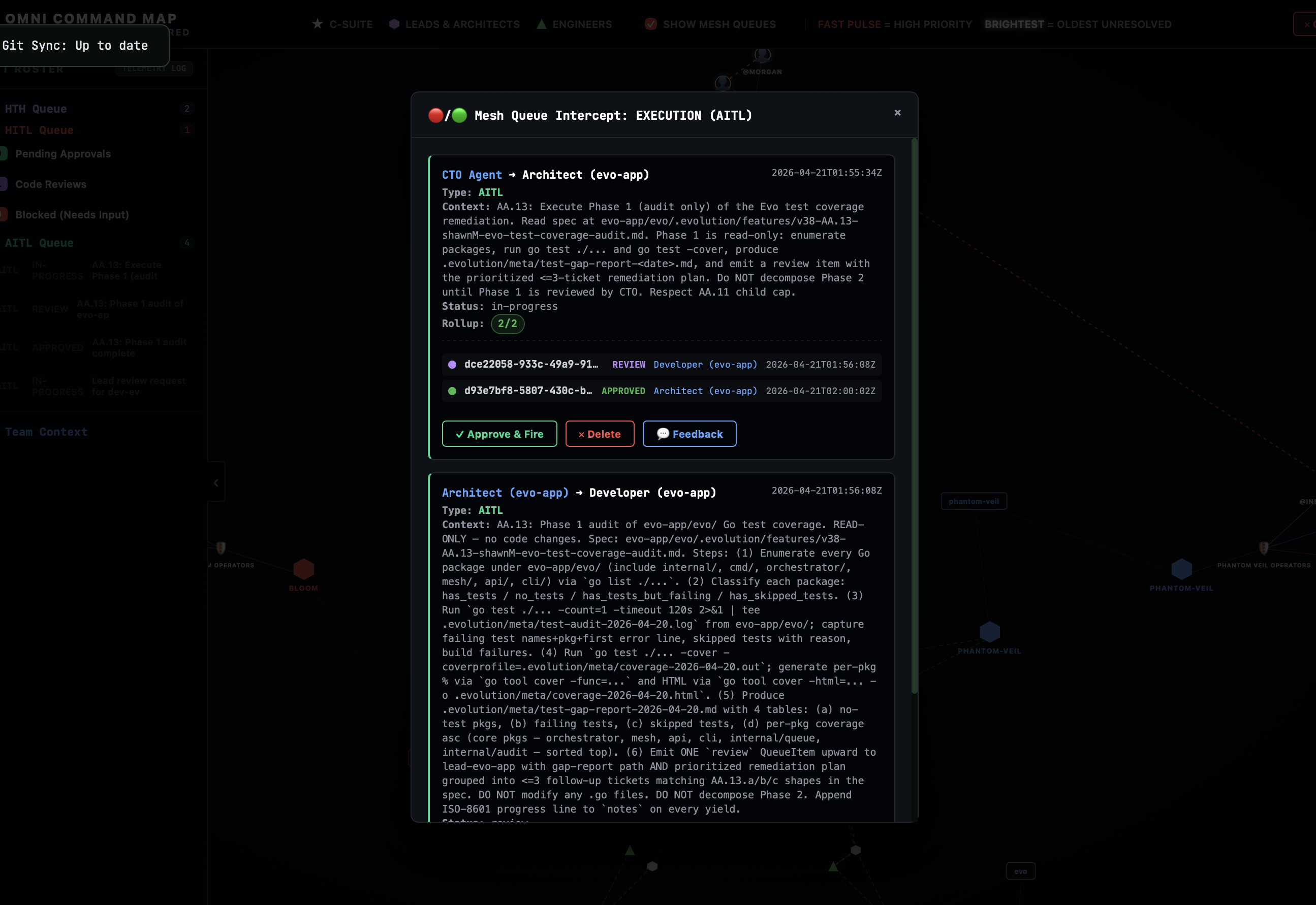This screenshot has height=905, width=1316.
Task: Click the APPROVED status label
Action: coord(623,391)
